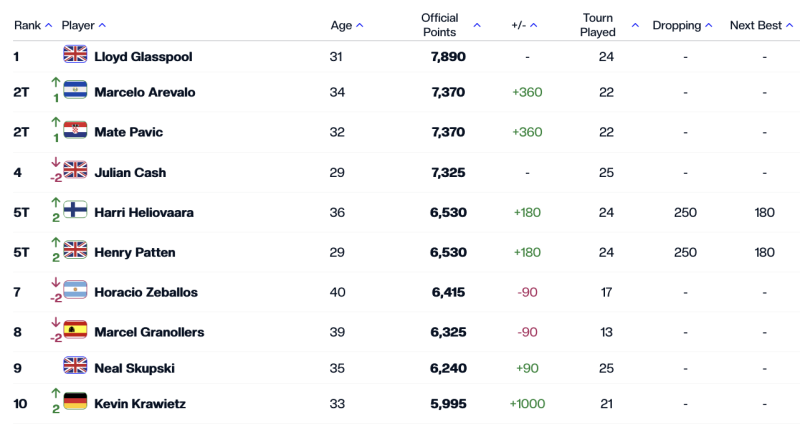This screenshot has height=430, width=800.
Task: Open Henry Patten's player profile
Action: [135, 253]
